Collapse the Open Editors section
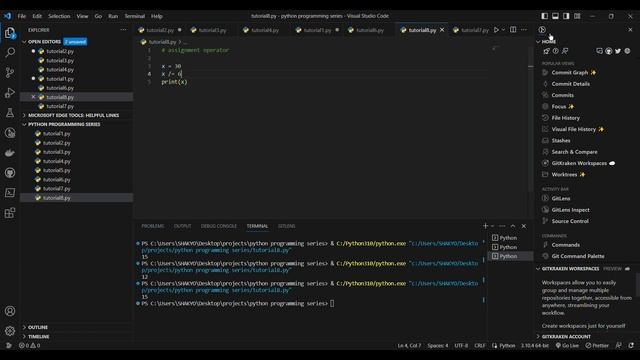This screenshot has height=360, width=640. click(x=44, y=42)
